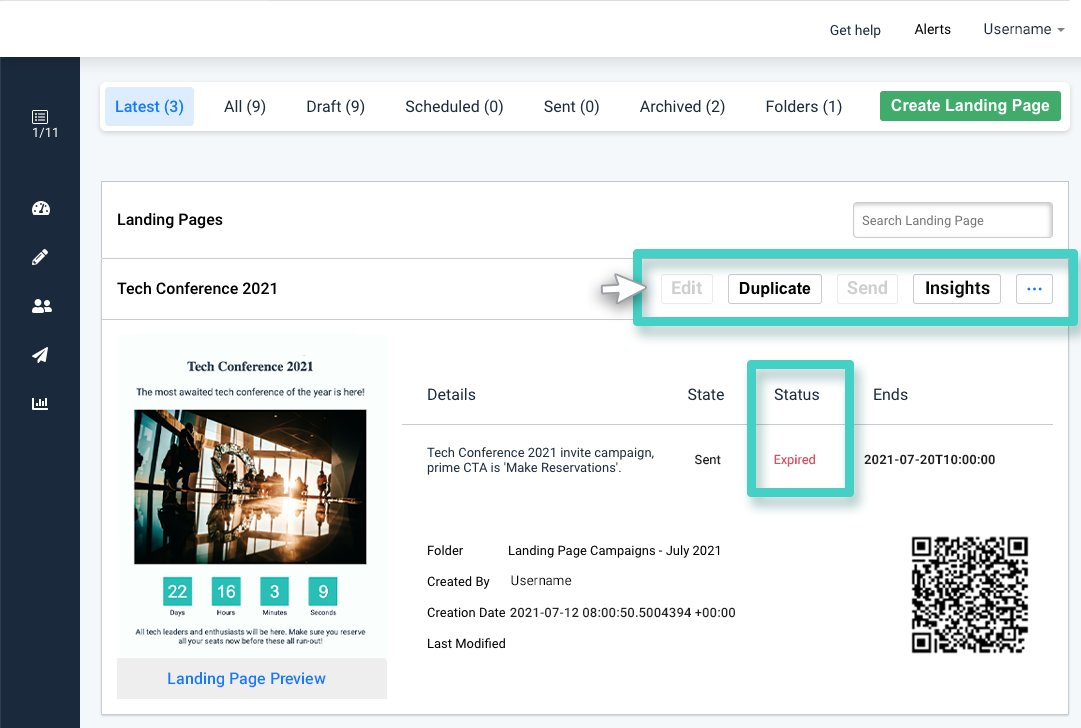Open the Landing Page Preview link
Viewport: 1081px width, 728px height.
click(246, 678)
